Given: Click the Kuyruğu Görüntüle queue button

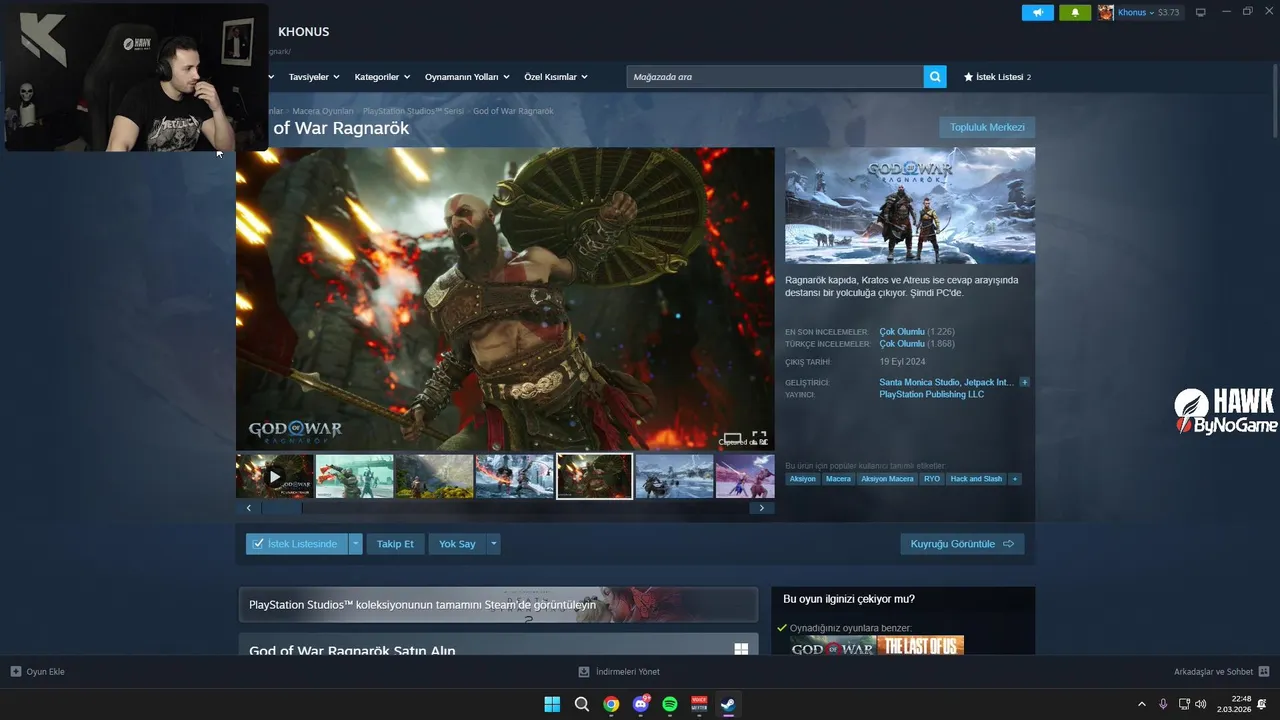Looking at the screenshot, I should pos(962,544).
